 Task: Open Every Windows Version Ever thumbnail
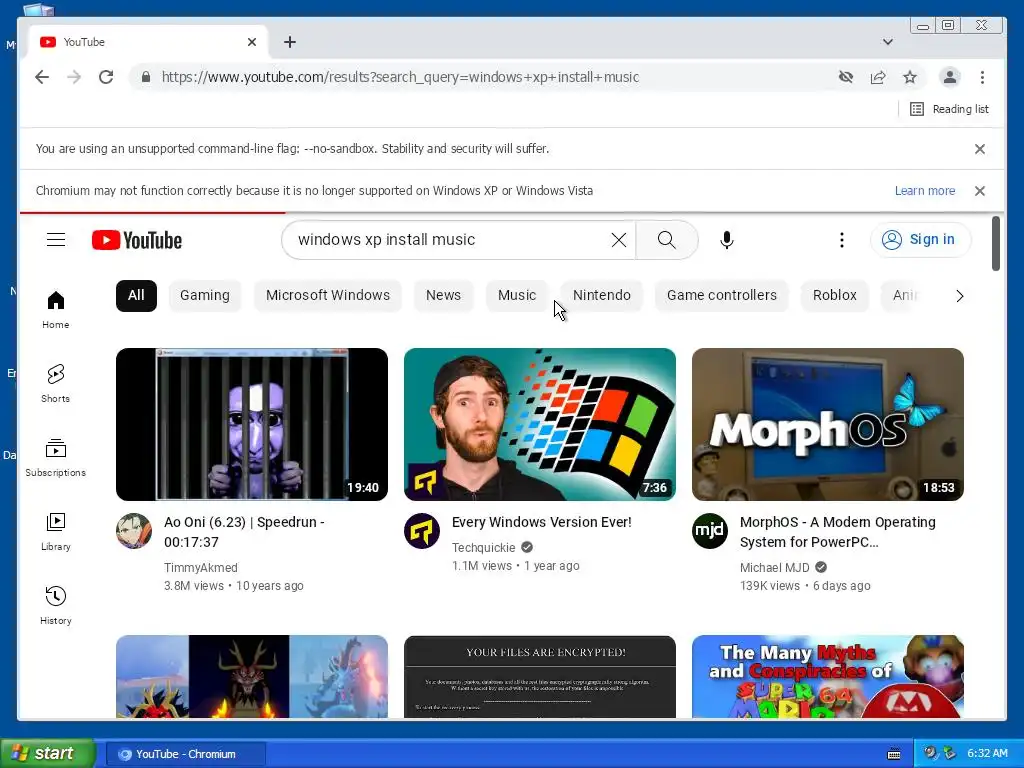[539, 424]
